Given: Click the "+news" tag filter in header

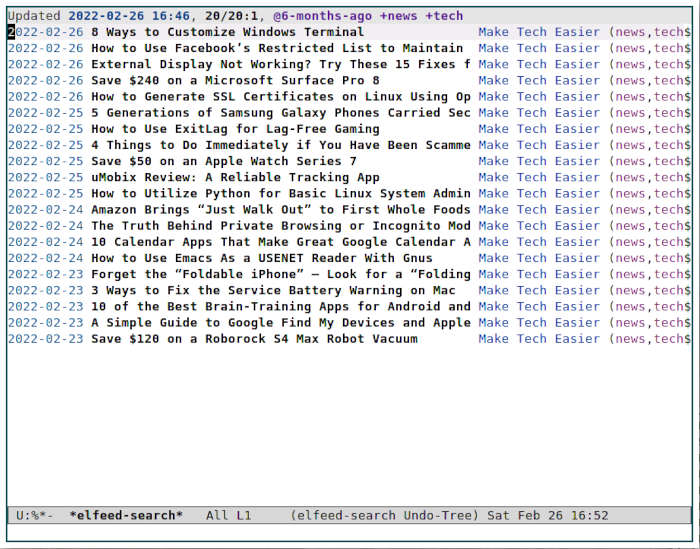Looking at the screenshot, I should click(x=398, y=16).
